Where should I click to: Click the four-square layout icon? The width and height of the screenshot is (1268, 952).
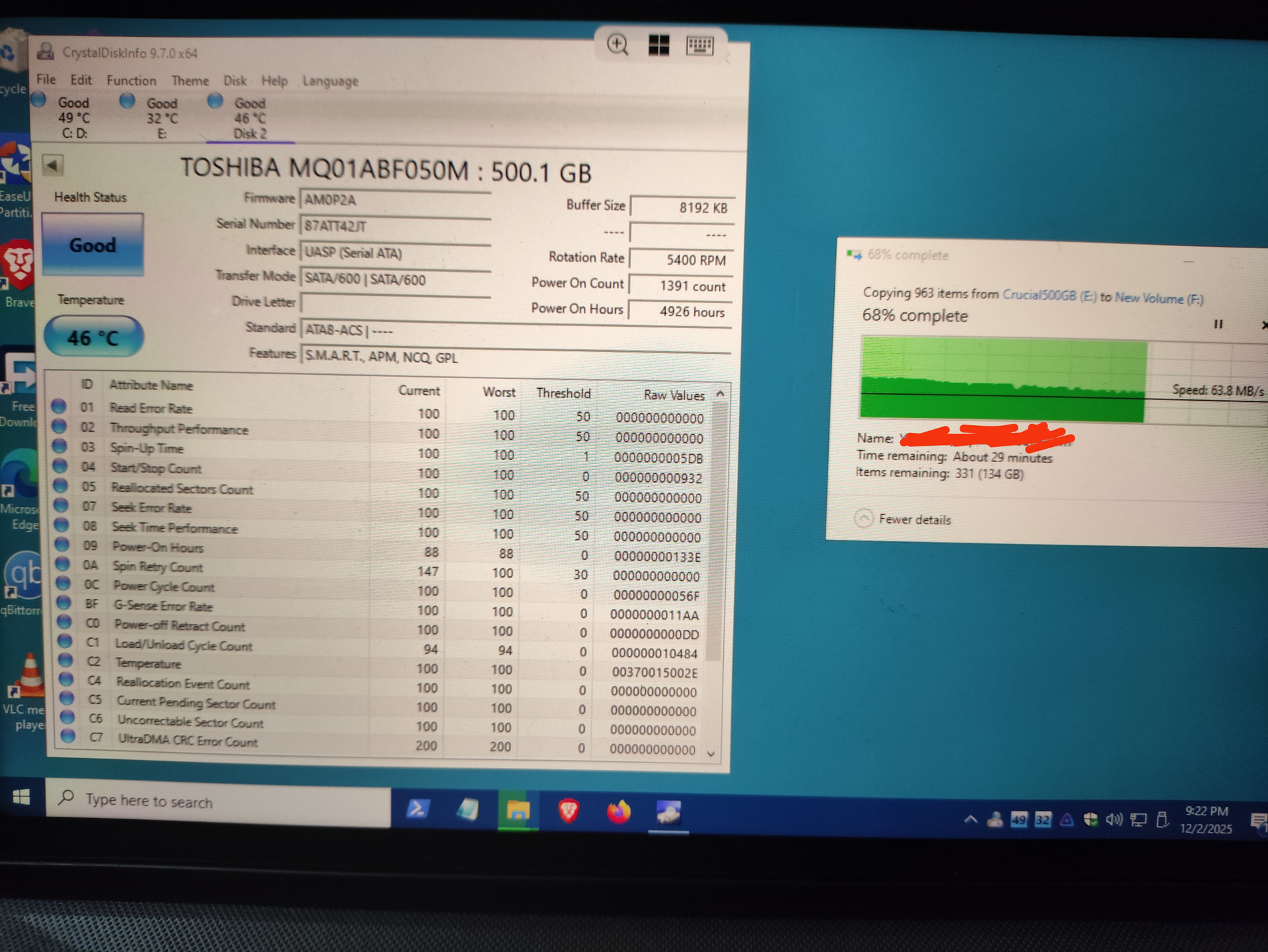point(658,45)
